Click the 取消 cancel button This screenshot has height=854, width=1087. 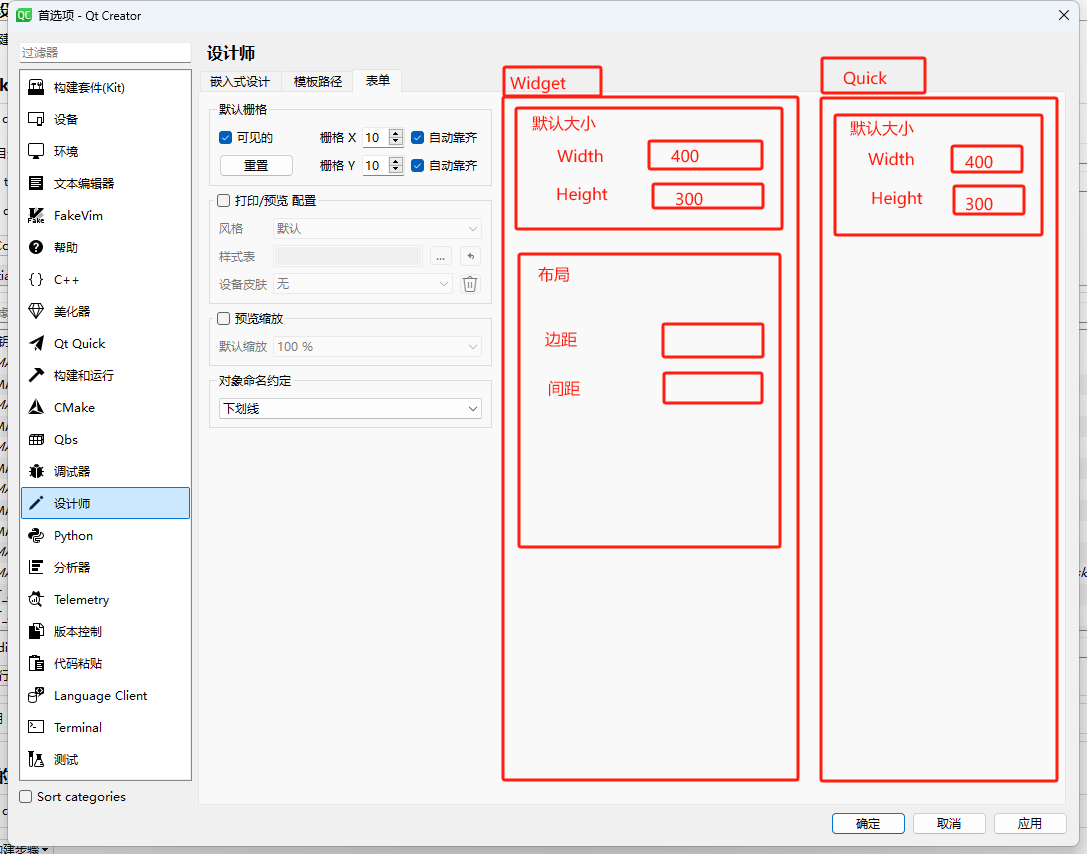[949, 824]
